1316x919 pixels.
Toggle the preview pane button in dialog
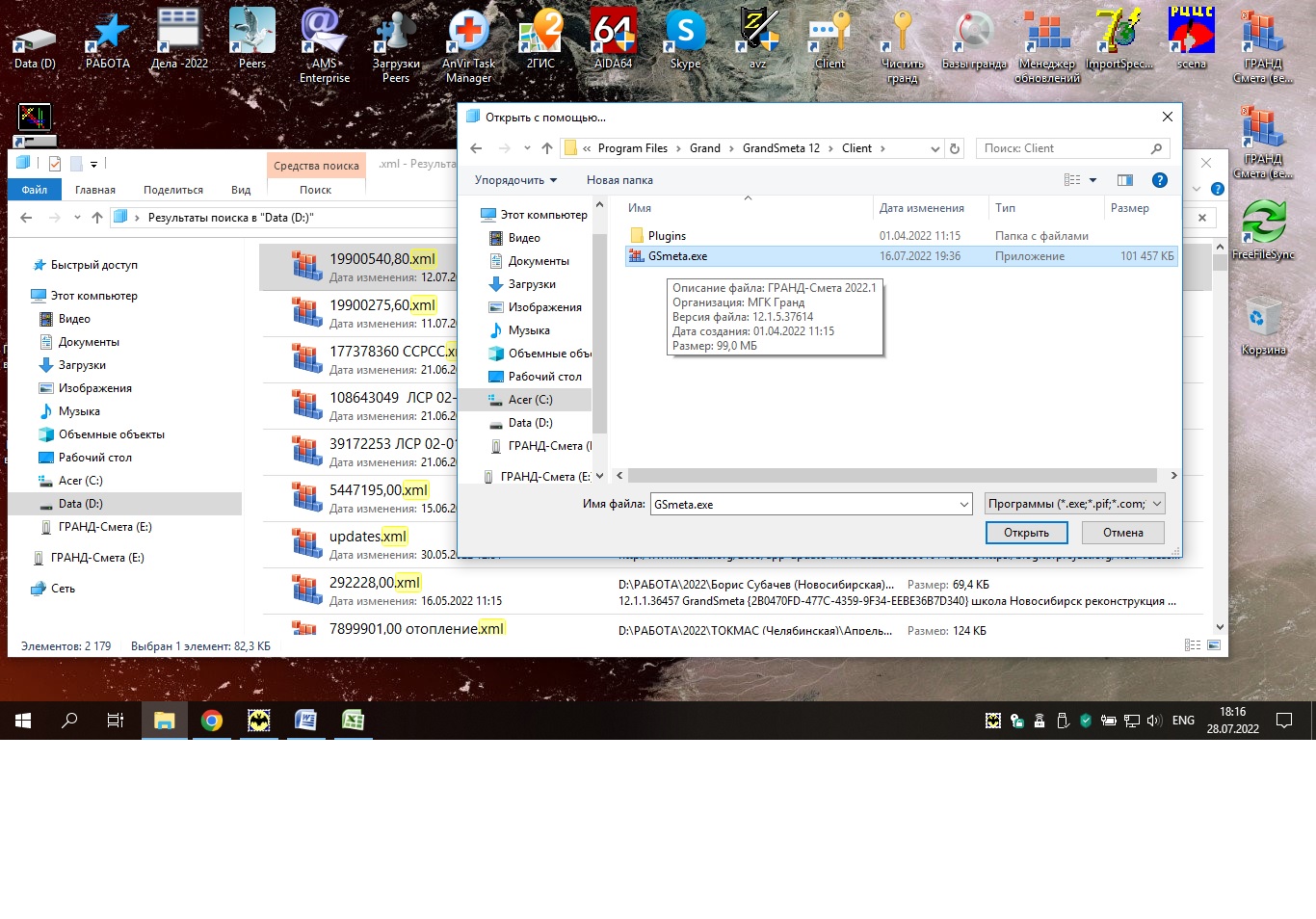pos(1124,180)
